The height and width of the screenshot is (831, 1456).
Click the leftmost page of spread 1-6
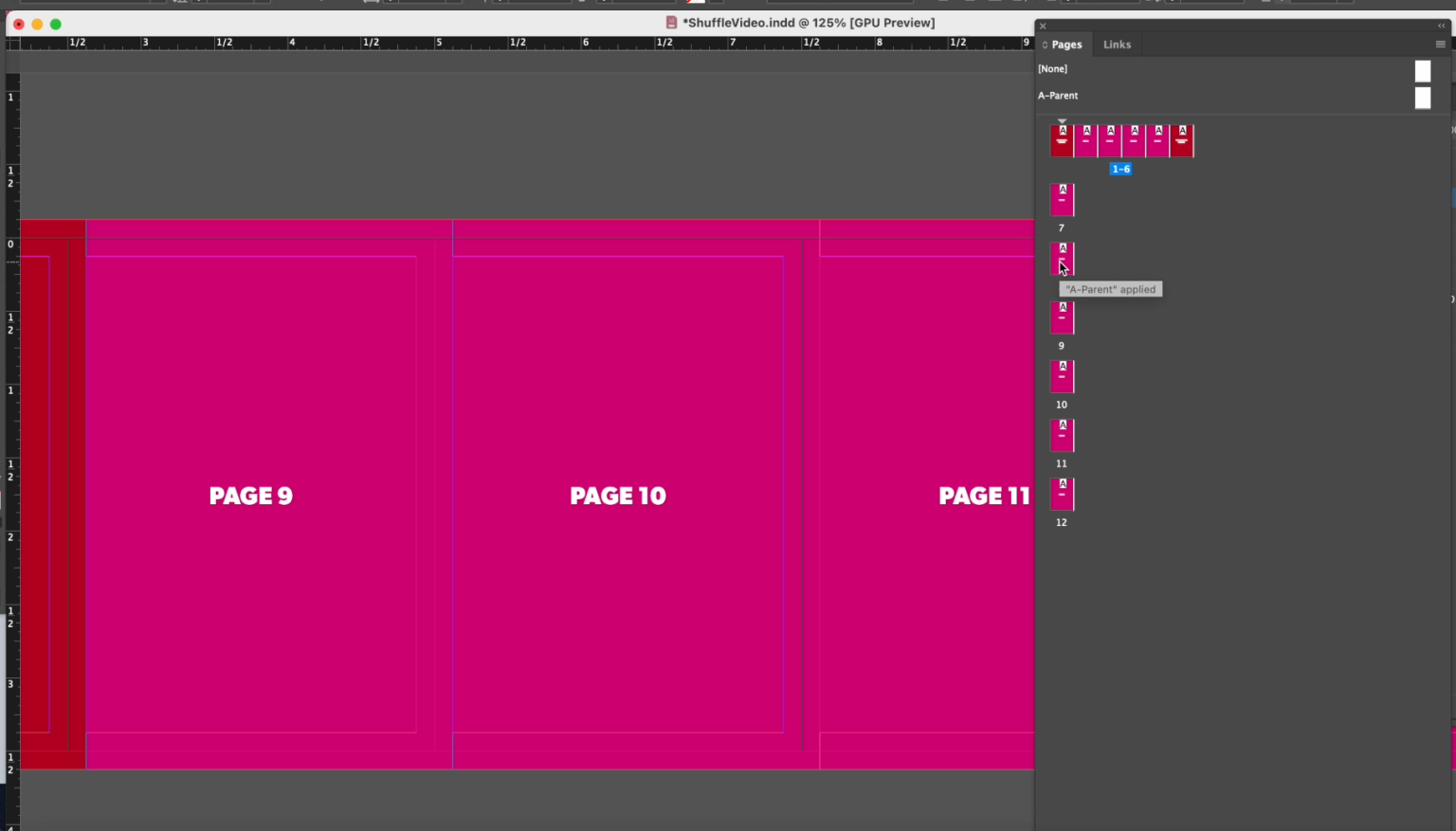point(1062,139)
